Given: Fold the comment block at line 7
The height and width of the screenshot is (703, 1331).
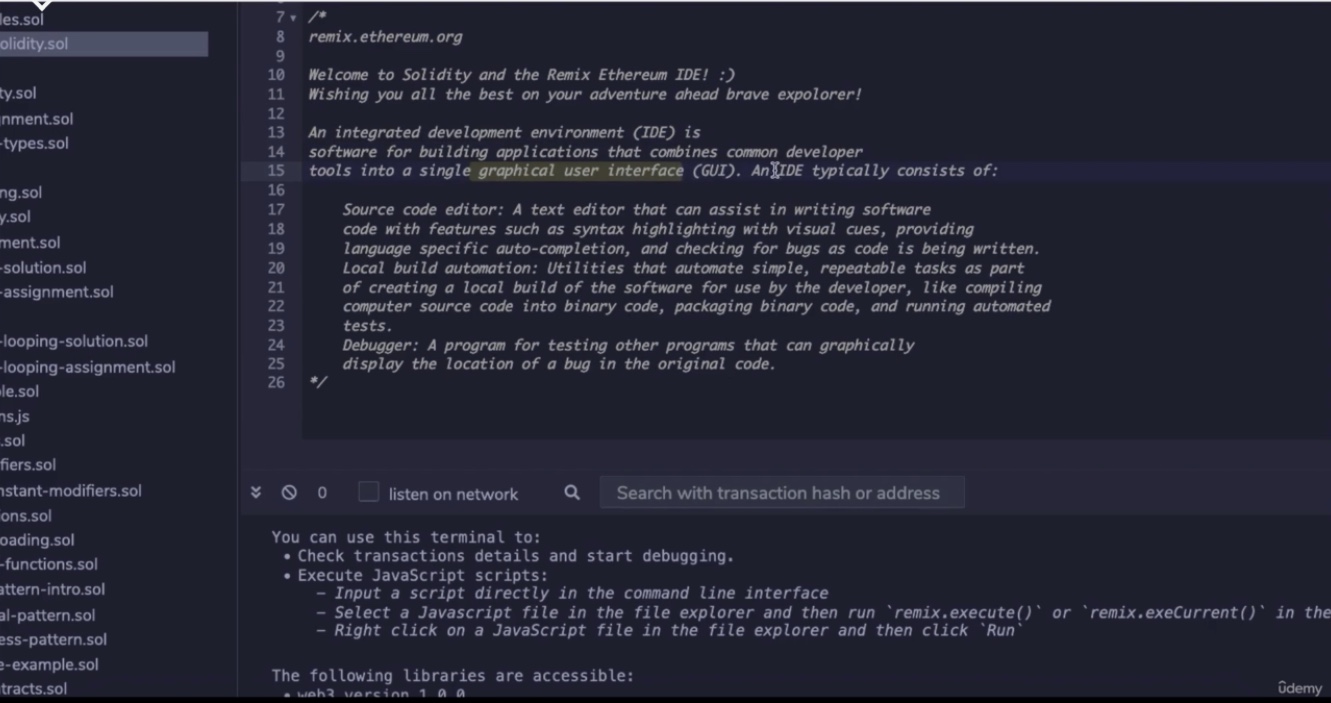Looking at the screenshot, I should point(293,18).
